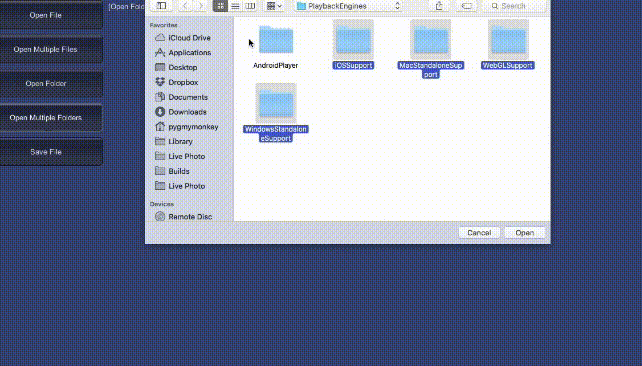Open the PlaybackEngines path dropdown

[348, 6]
